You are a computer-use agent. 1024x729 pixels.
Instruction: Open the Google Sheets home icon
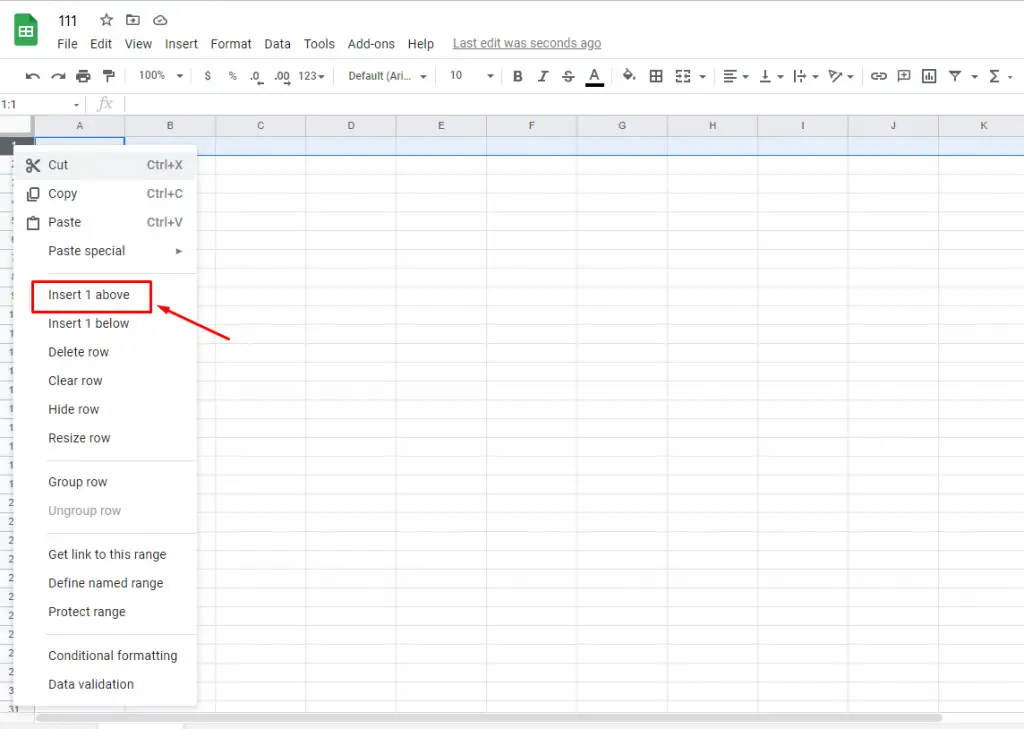(26, 30)
